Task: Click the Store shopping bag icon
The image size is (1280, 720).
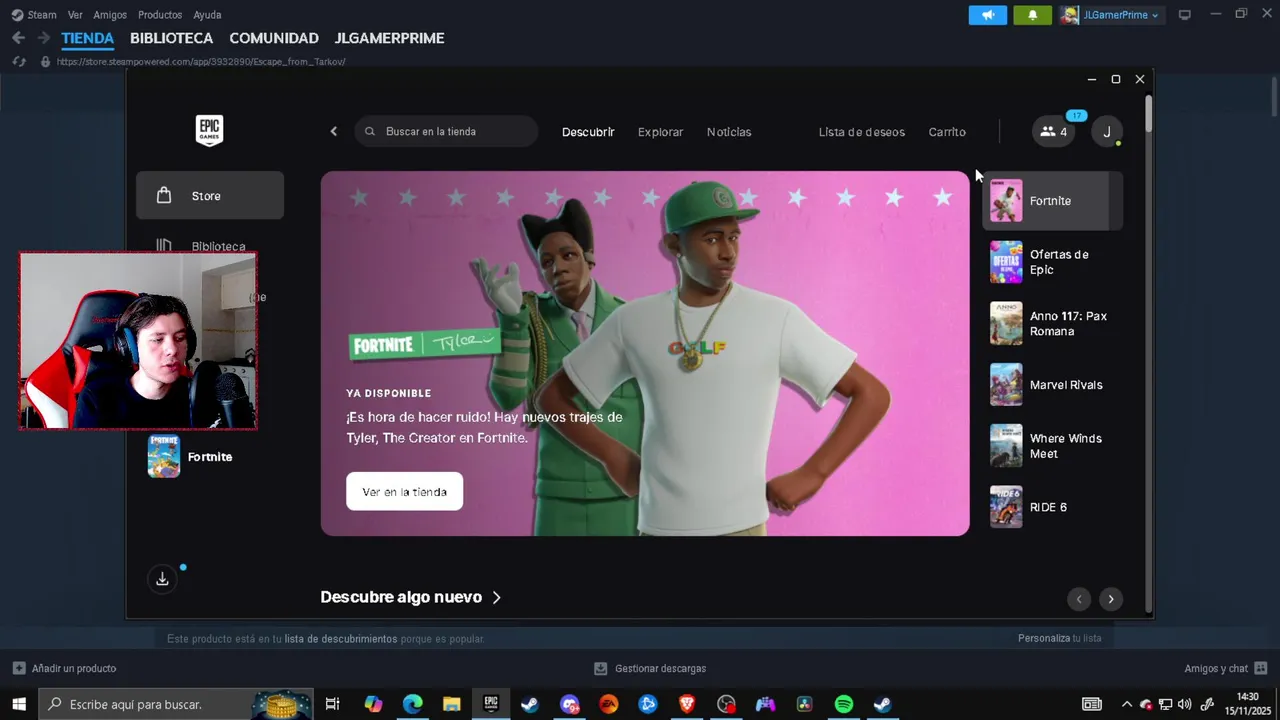Action: click(x=164, y=195)
